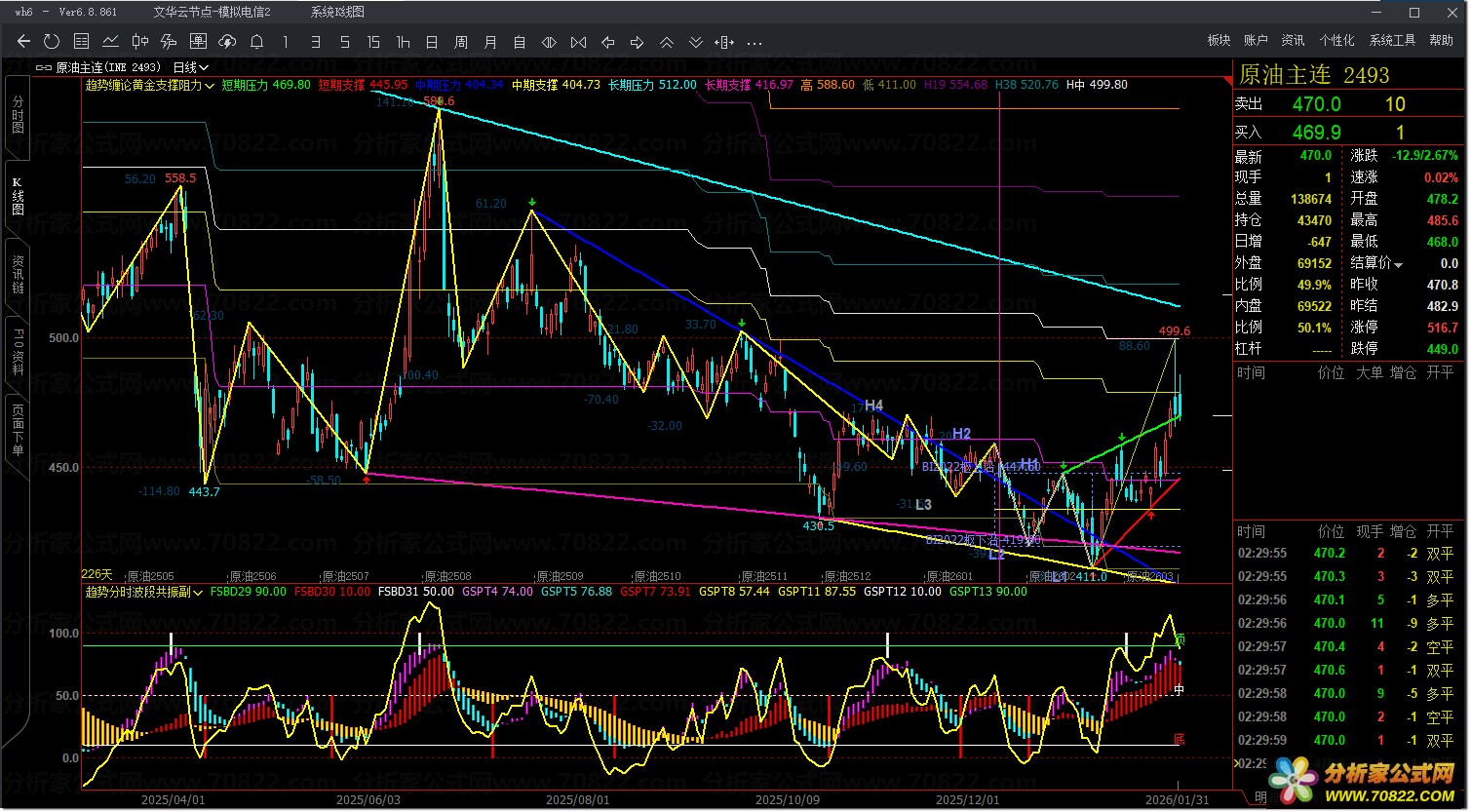The height and width of the screenshot is (812, 1471).
Task: Switch to the 1h period
Action: (x=403, y=42)
